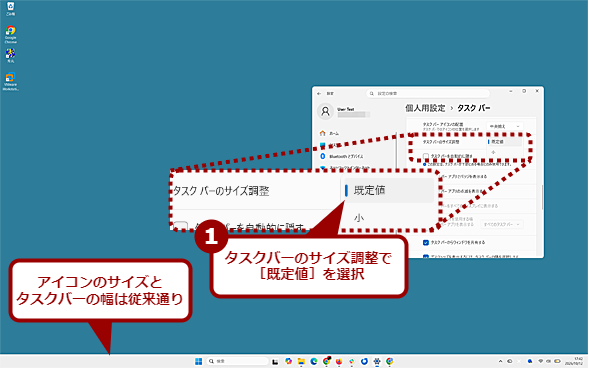Open taskbar Chrome icon with notification badge

pyautogui.click(x=326, y=361)
